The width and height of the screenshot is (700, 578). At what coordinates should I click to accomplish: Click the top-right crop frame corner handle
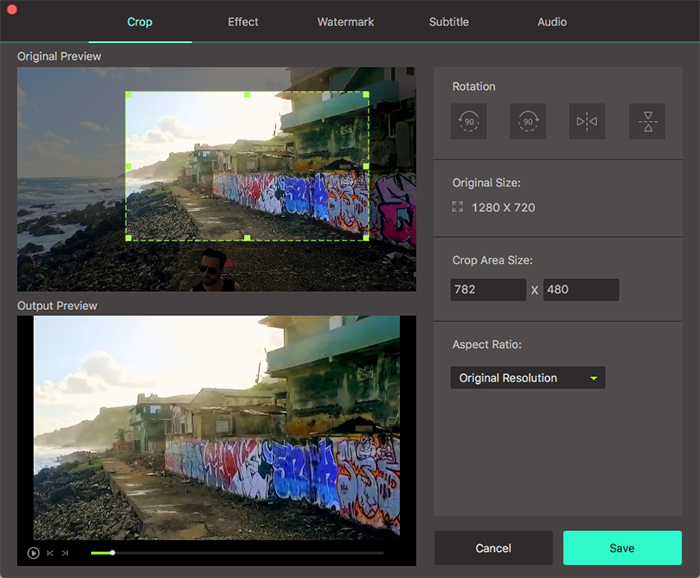(366, 95)
